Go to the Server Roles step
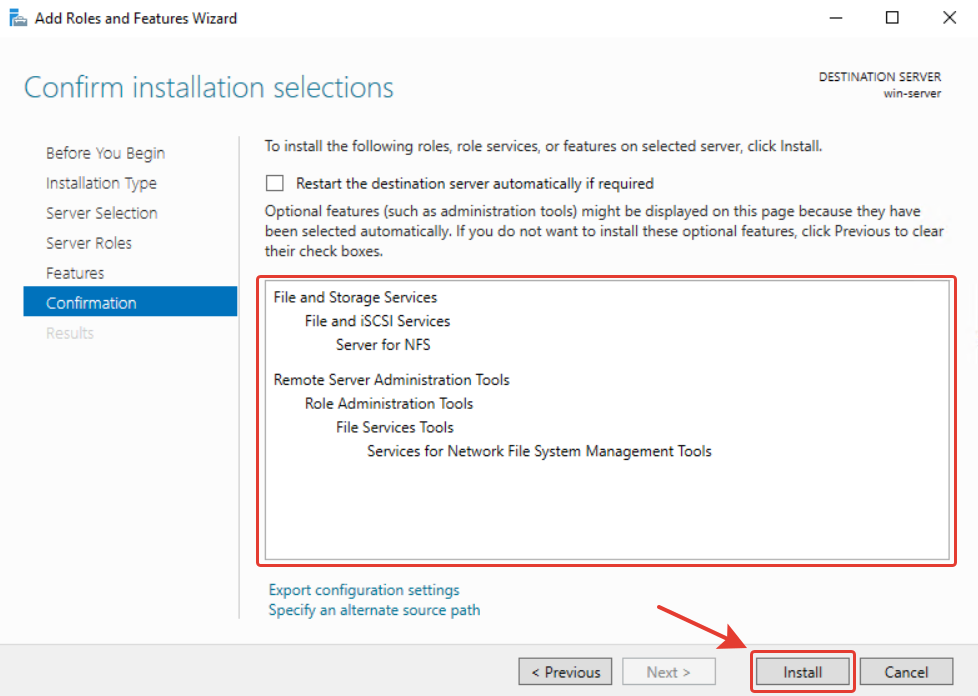The height and width of the screenshot is (696, 978). tap(89, 243)
